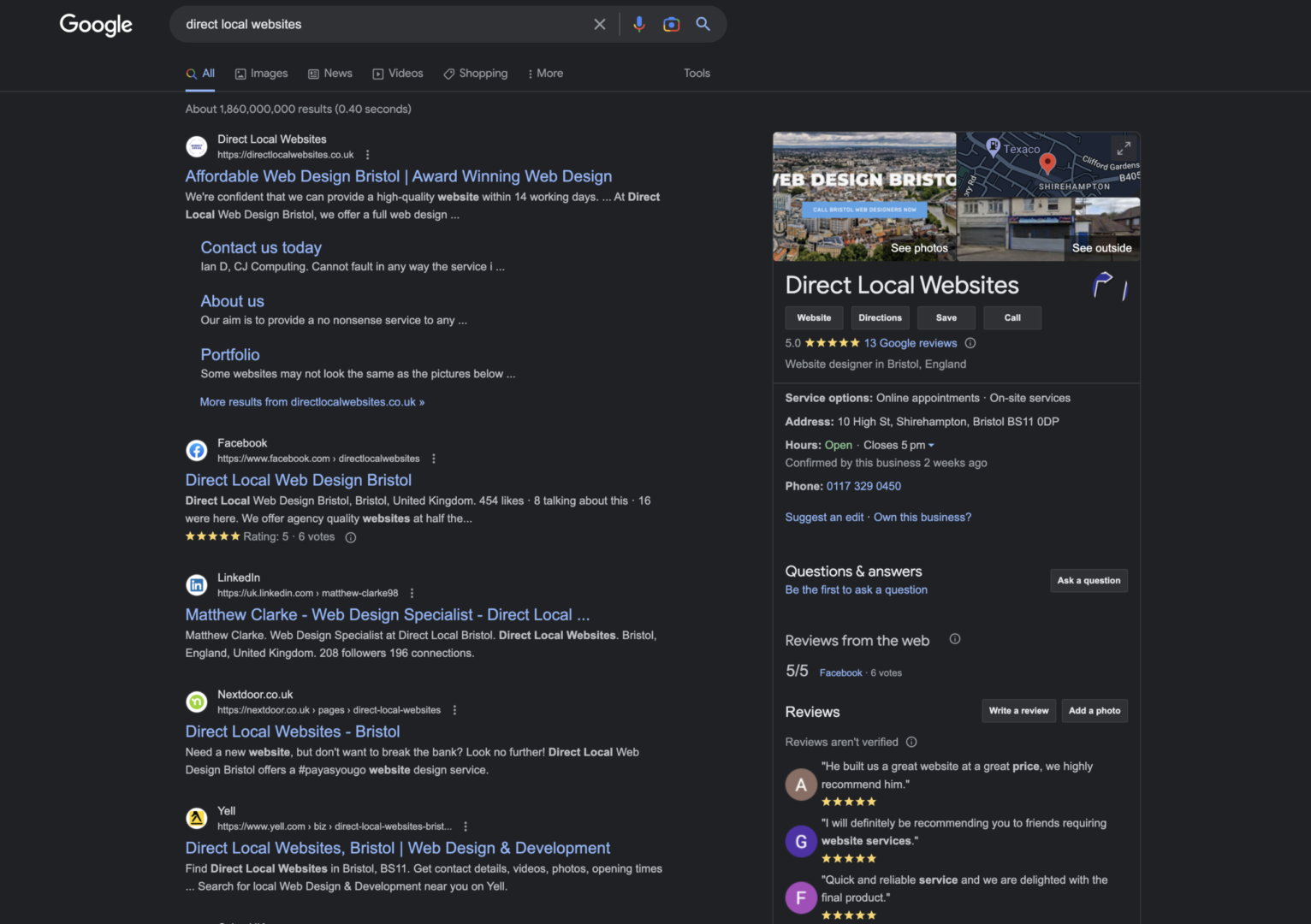
Task: Click the Nextdoor favicon icon
Action: point(197,702)
